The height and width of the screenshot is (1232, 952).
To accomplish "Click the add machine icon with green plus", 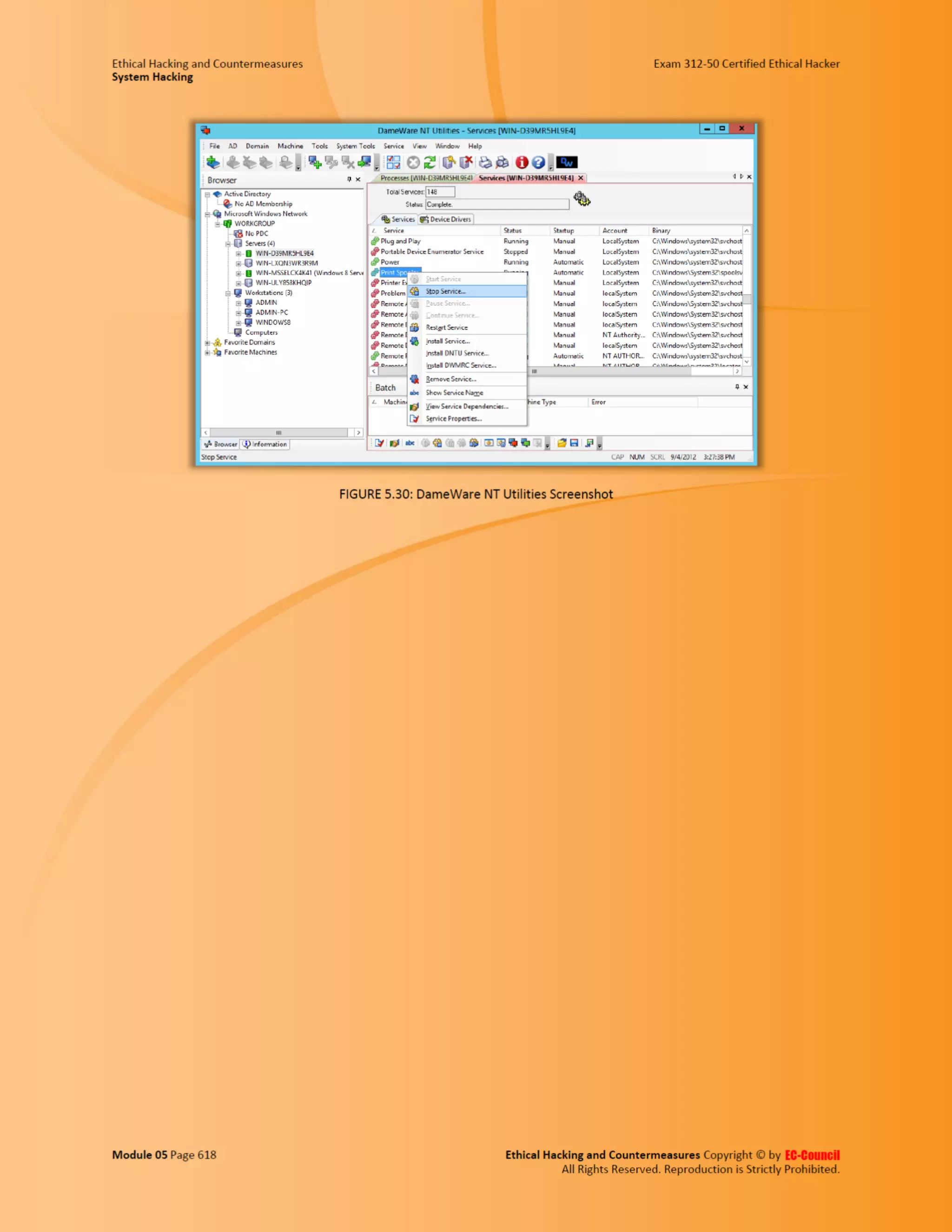I will pyautogui.click(x=315, y=162).
